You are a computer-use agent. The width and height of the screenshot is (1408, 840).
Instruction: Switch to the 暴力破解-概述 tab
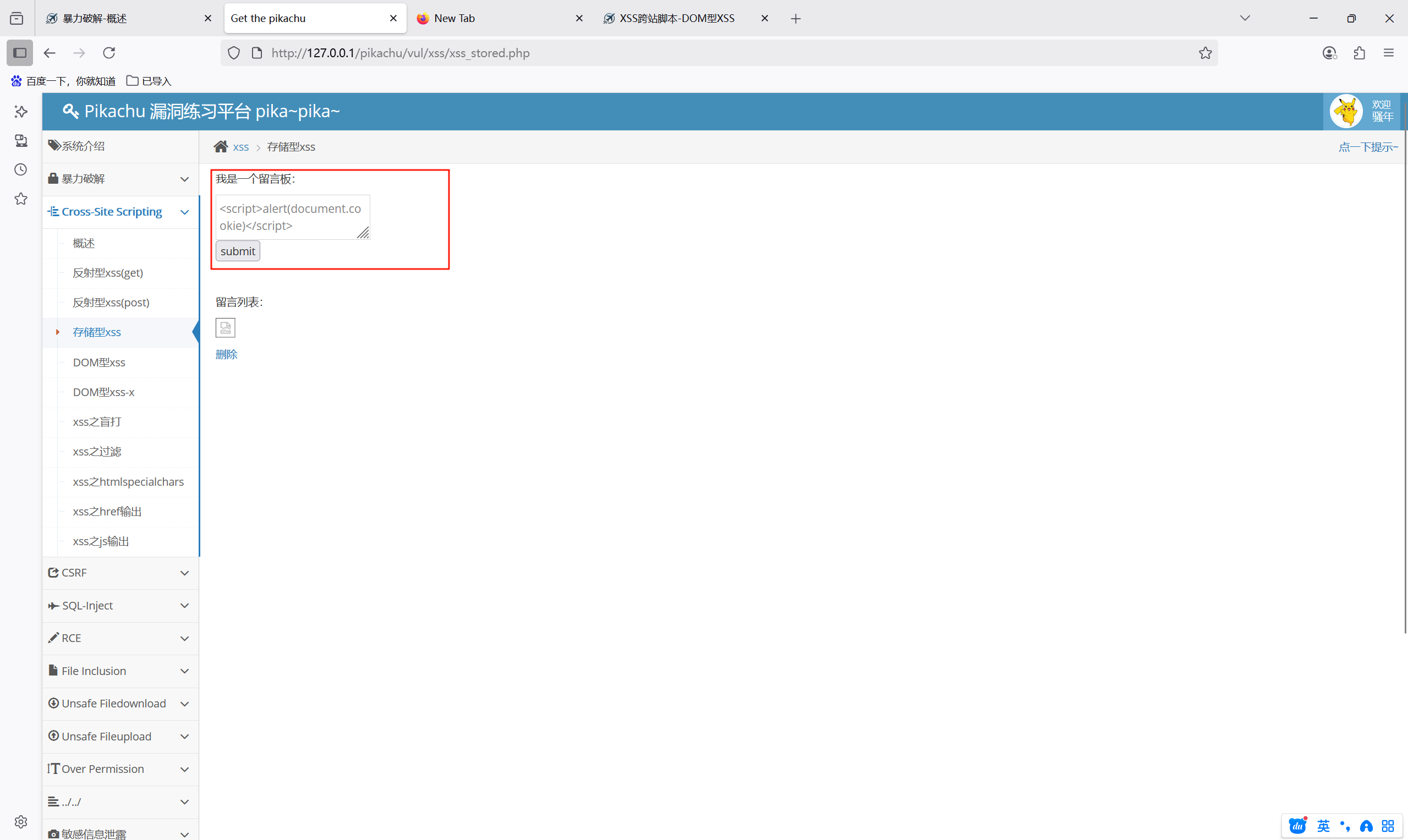click(x=129, y=19)
